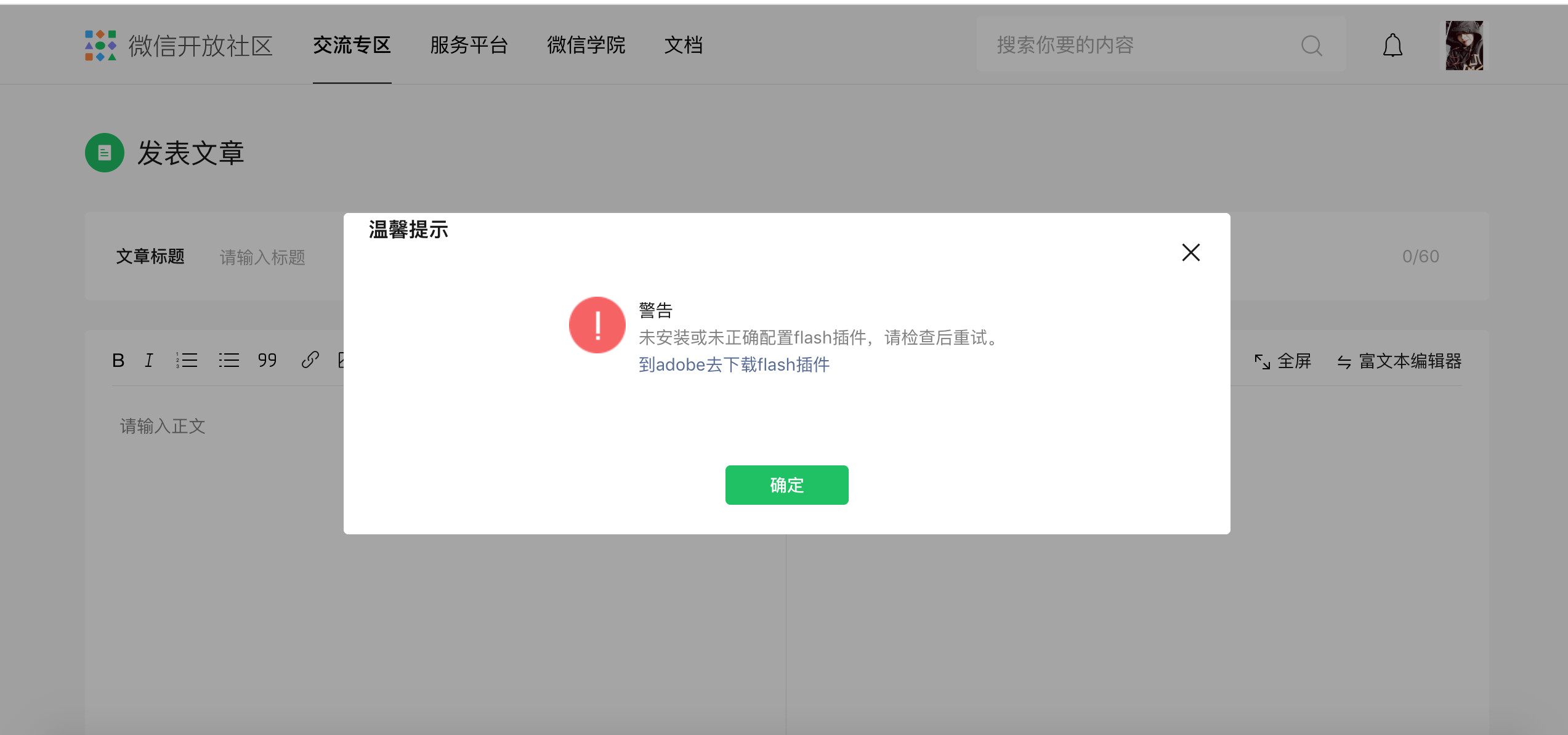
Task: Open 到adobe去下载flash插件 link
Action: (733, 365)
